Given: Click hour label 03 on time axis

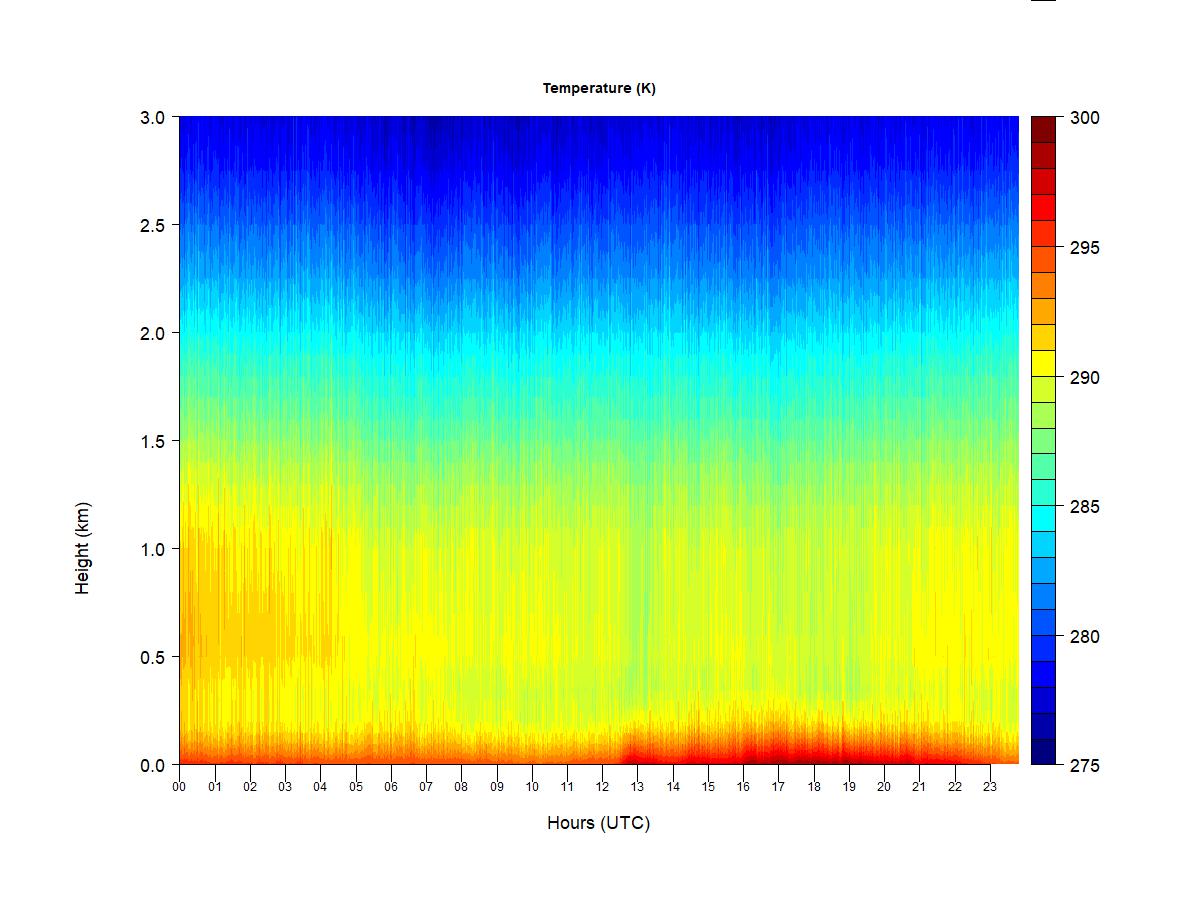Looking at the screenshot, I should 285,786.
